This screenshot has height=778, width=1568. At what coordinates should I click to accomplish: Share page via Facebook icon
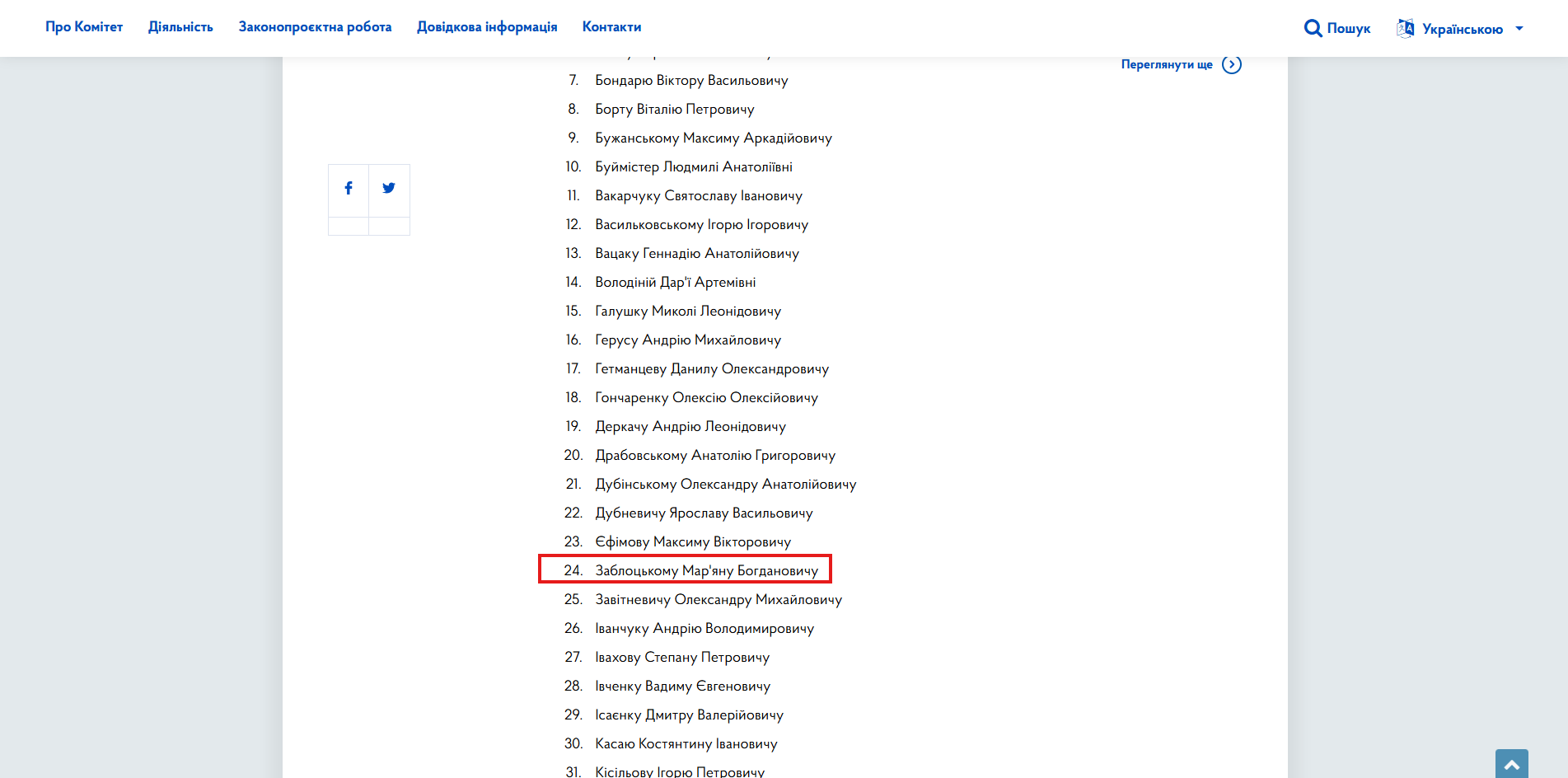349,189
